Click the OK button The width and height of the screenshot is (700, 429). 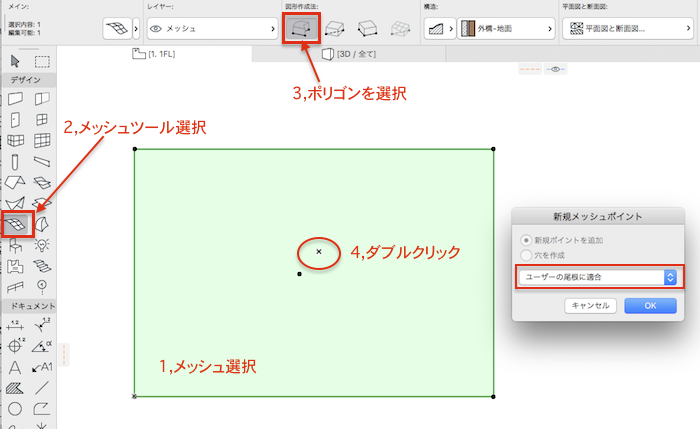pyautogui.click(x=650, y=306)
